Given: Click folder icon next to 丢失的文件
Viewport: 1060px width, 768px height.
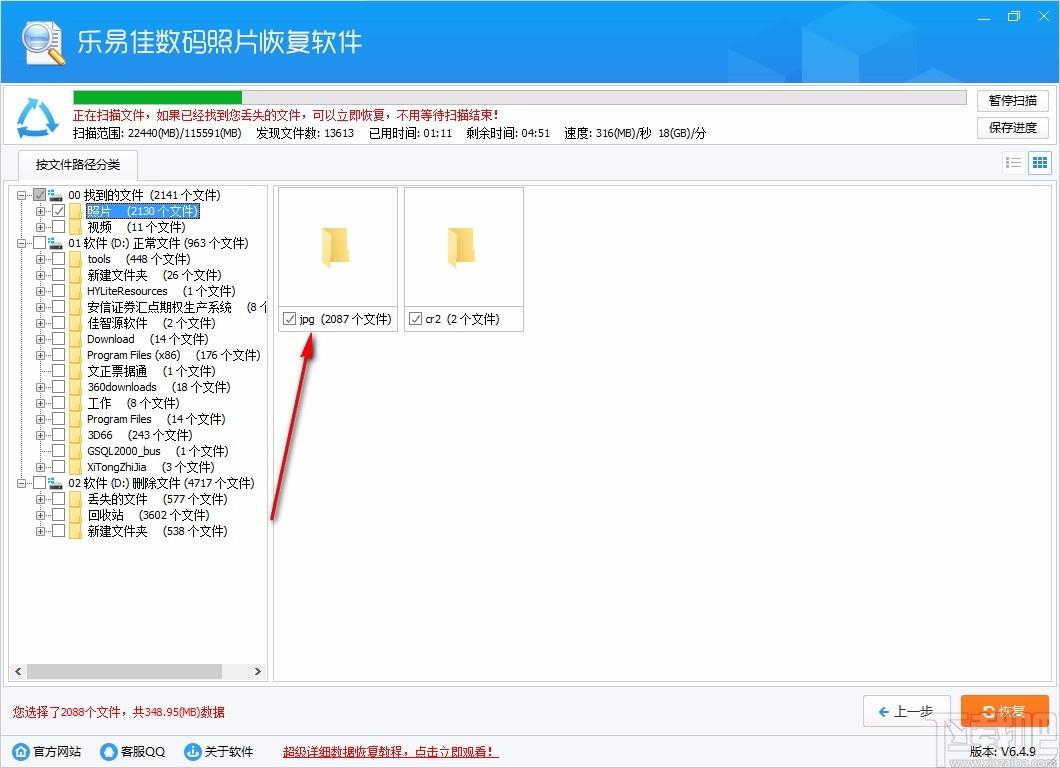Looking at the screenshot, I should point(75,500).
